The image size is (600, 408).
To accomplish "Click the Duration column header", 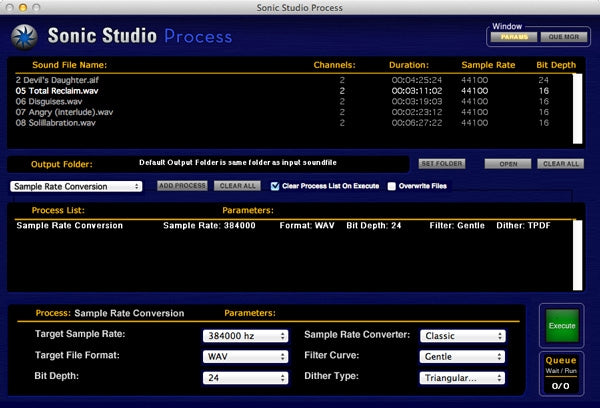I will pos(409,65).
